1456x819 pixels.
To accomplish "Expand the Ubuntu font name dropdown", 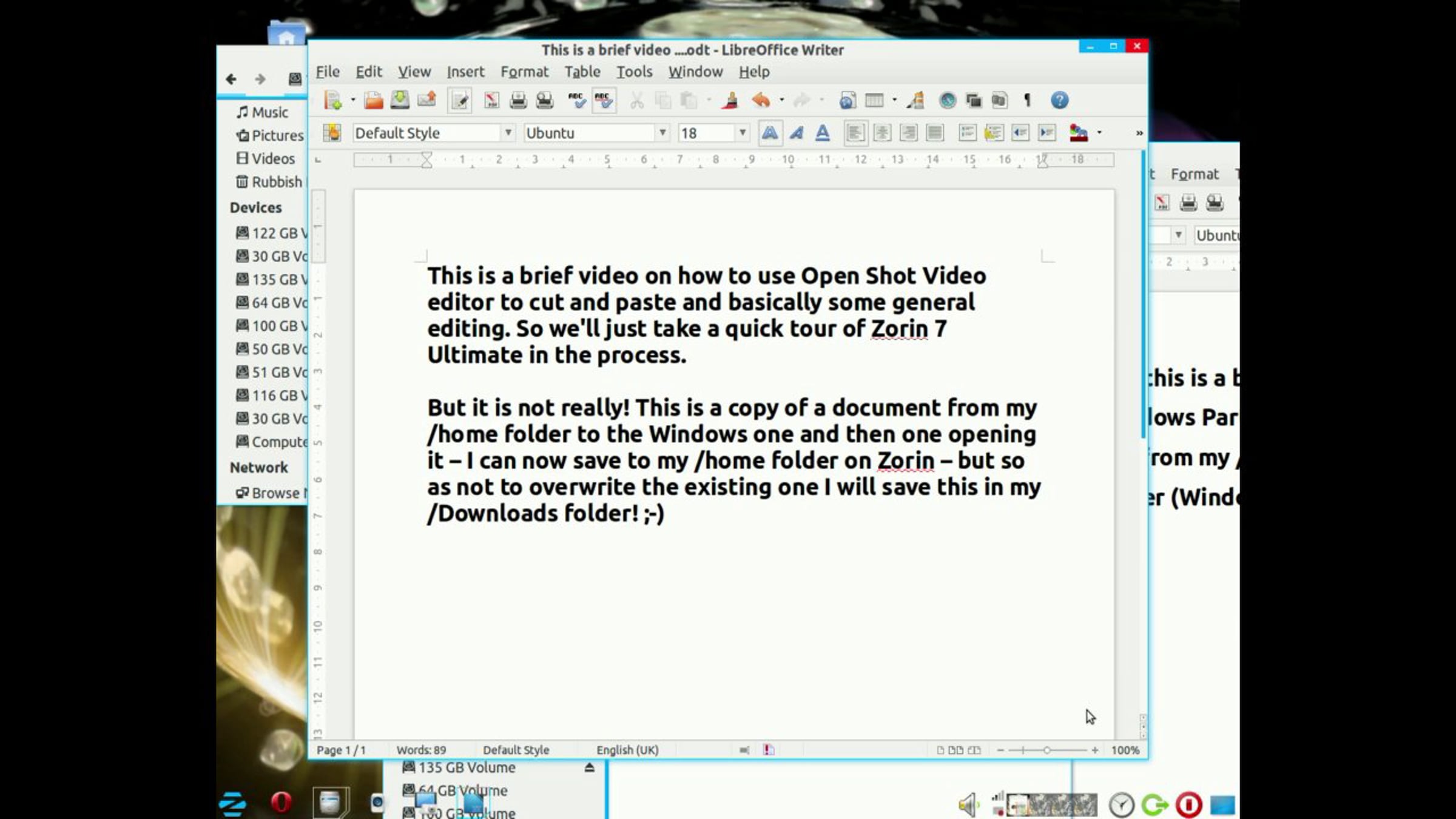I will pyautogui.click(x=662, y=133).
